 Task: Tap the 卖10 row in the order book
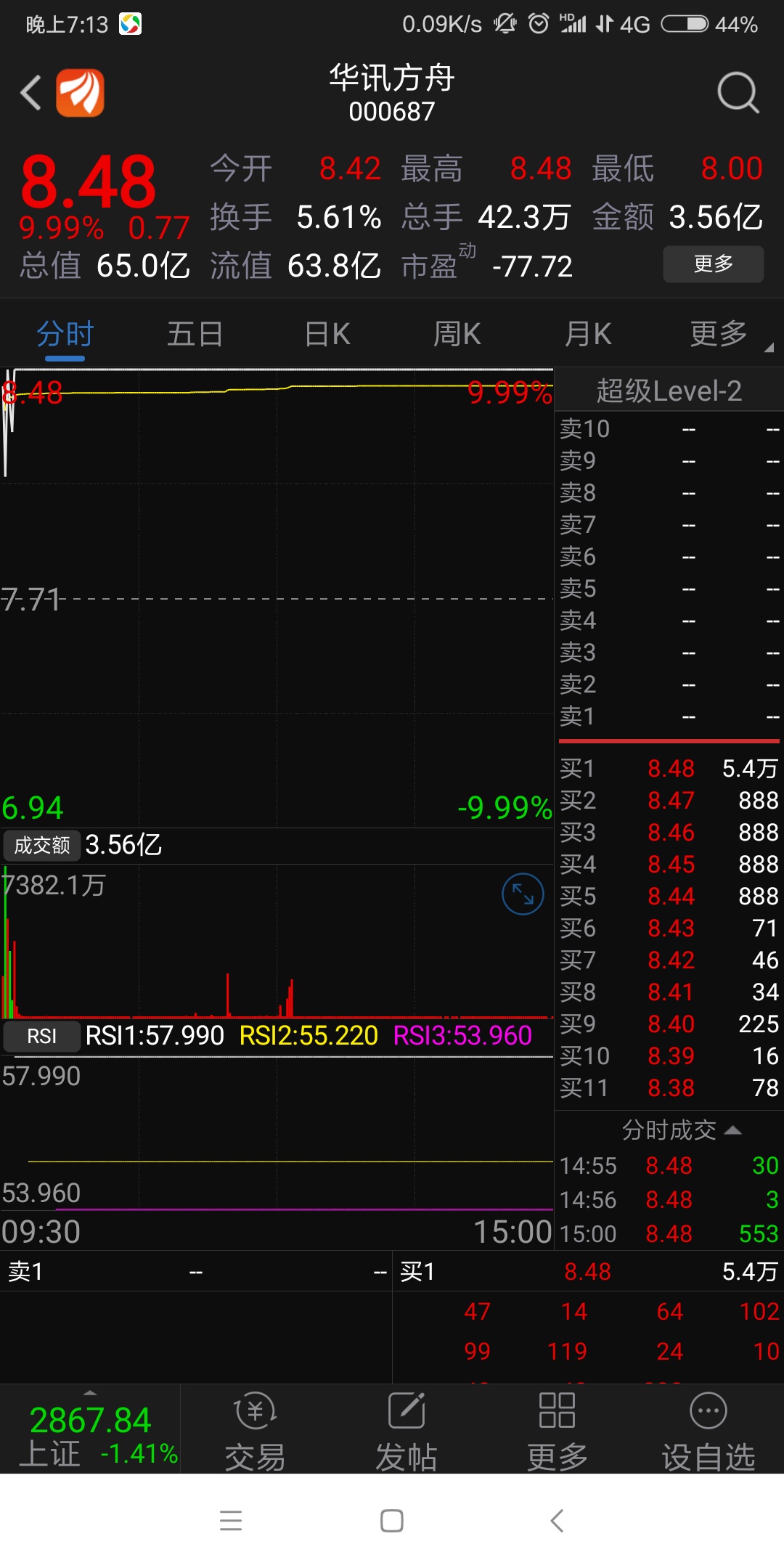pyautogui.click(x=669, y=428)
